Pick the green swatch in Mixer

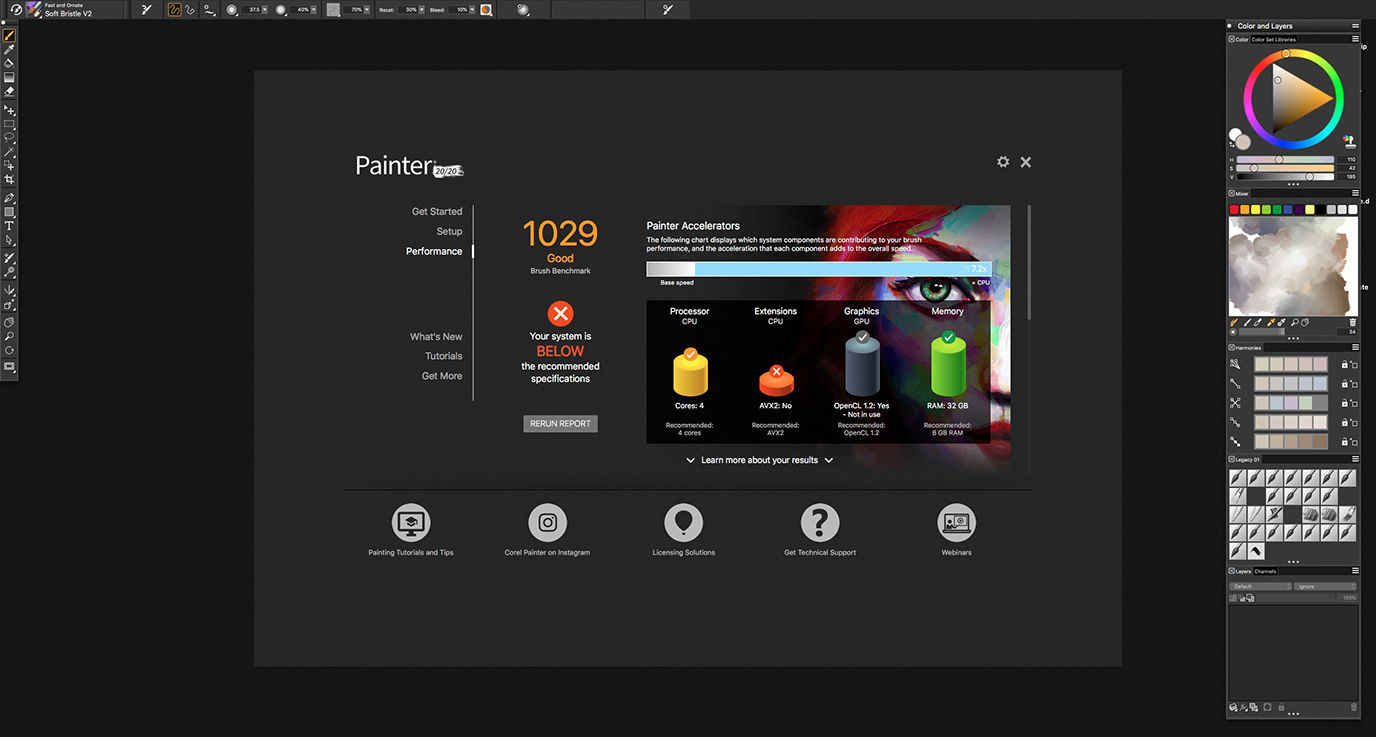(x=1277, y=210)
